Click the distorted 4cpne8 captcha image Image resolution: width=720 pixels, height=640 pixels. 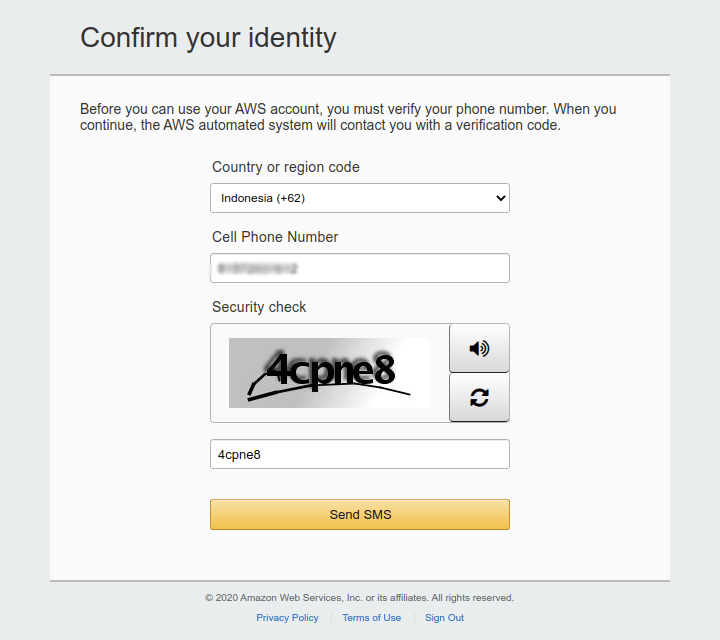click(x=329, y=370)
